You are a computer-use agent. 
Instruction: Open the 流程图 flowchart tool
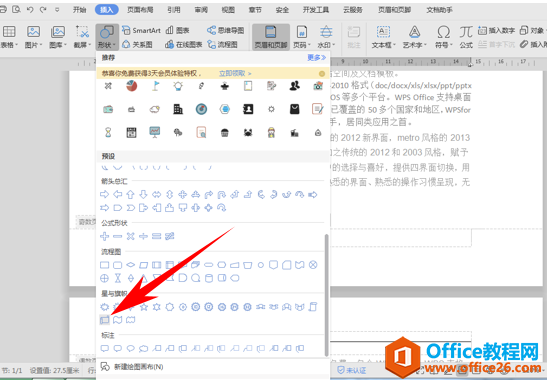coord(222,44)
